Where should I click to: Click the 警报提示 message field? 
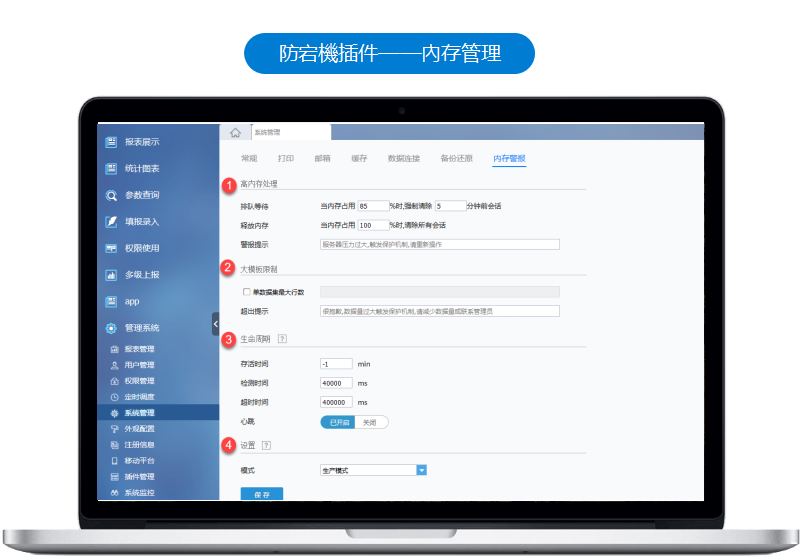tap(440, 244)
